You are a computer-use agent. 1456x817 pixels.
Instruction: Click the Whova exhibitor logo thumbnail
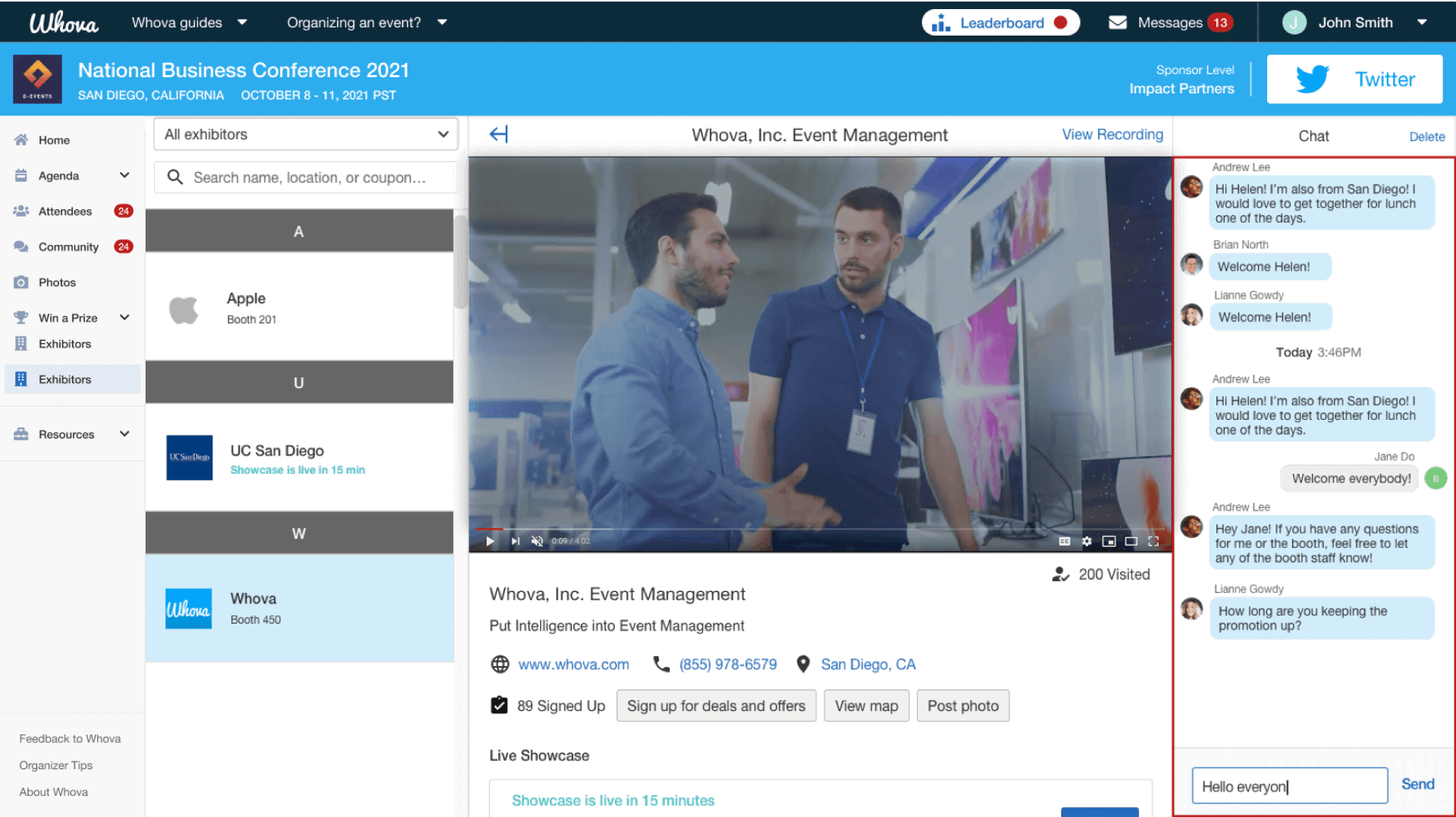[x=189, y=609]
